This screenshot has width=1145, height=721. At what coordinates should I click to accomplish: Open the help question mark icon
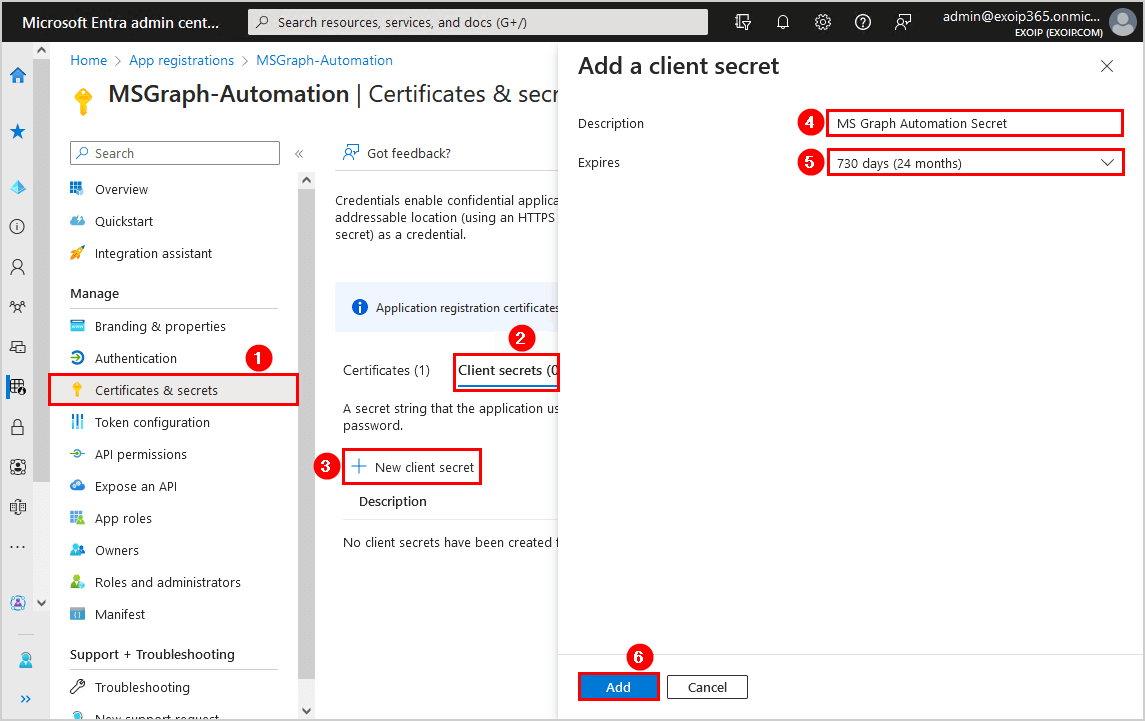862,22
